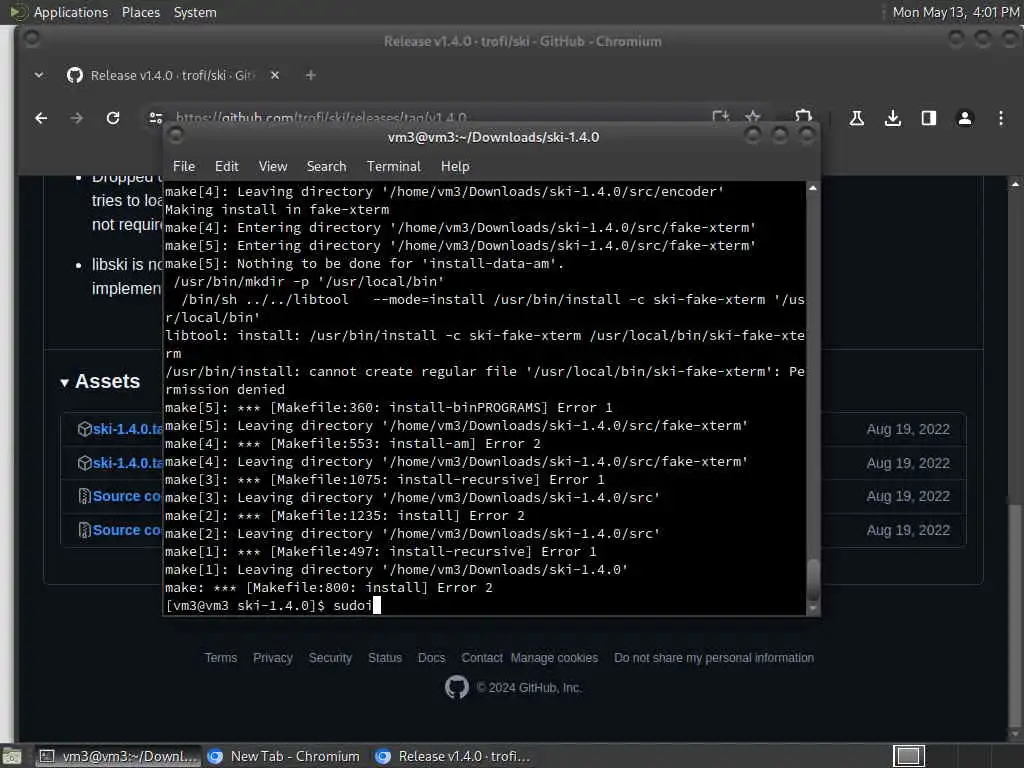Download the second ski-1.4.0 tarball asset
Screen dimensions: 1024x768
tap(127, 463)
